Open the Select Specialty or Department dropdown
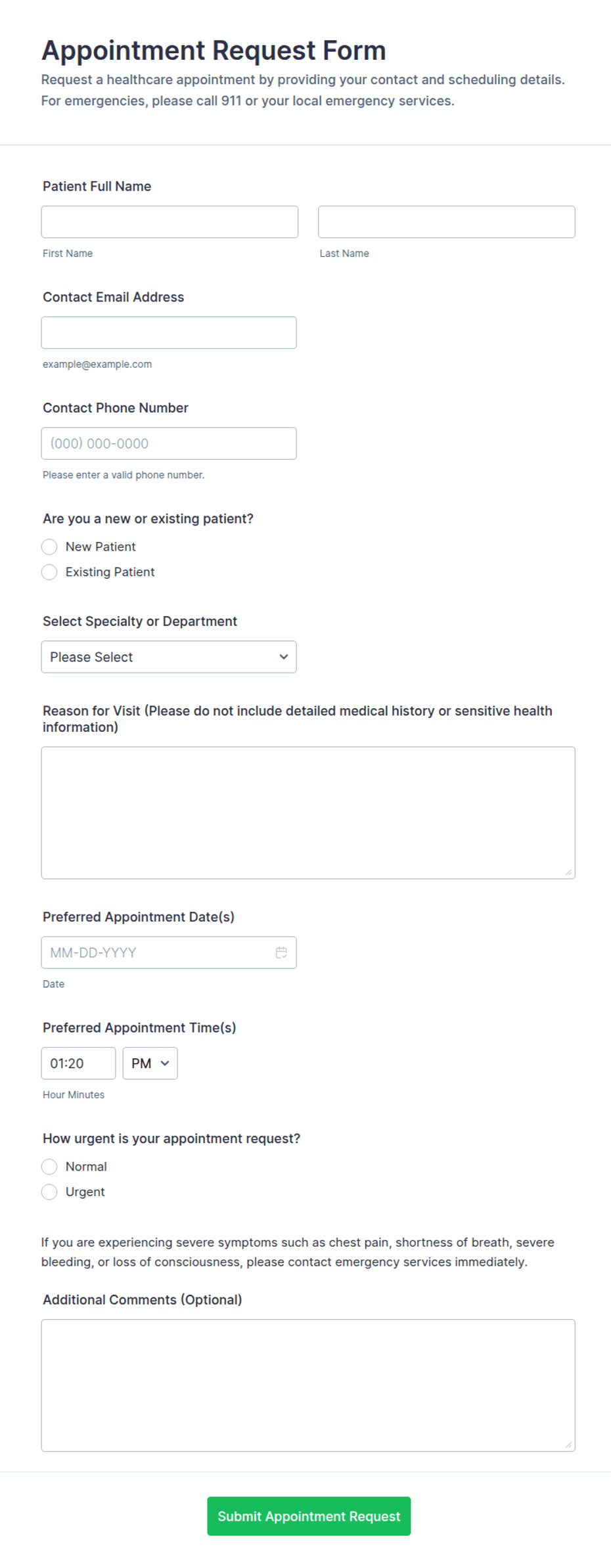This screenshot has height=1568, width=611. [169, 657]
